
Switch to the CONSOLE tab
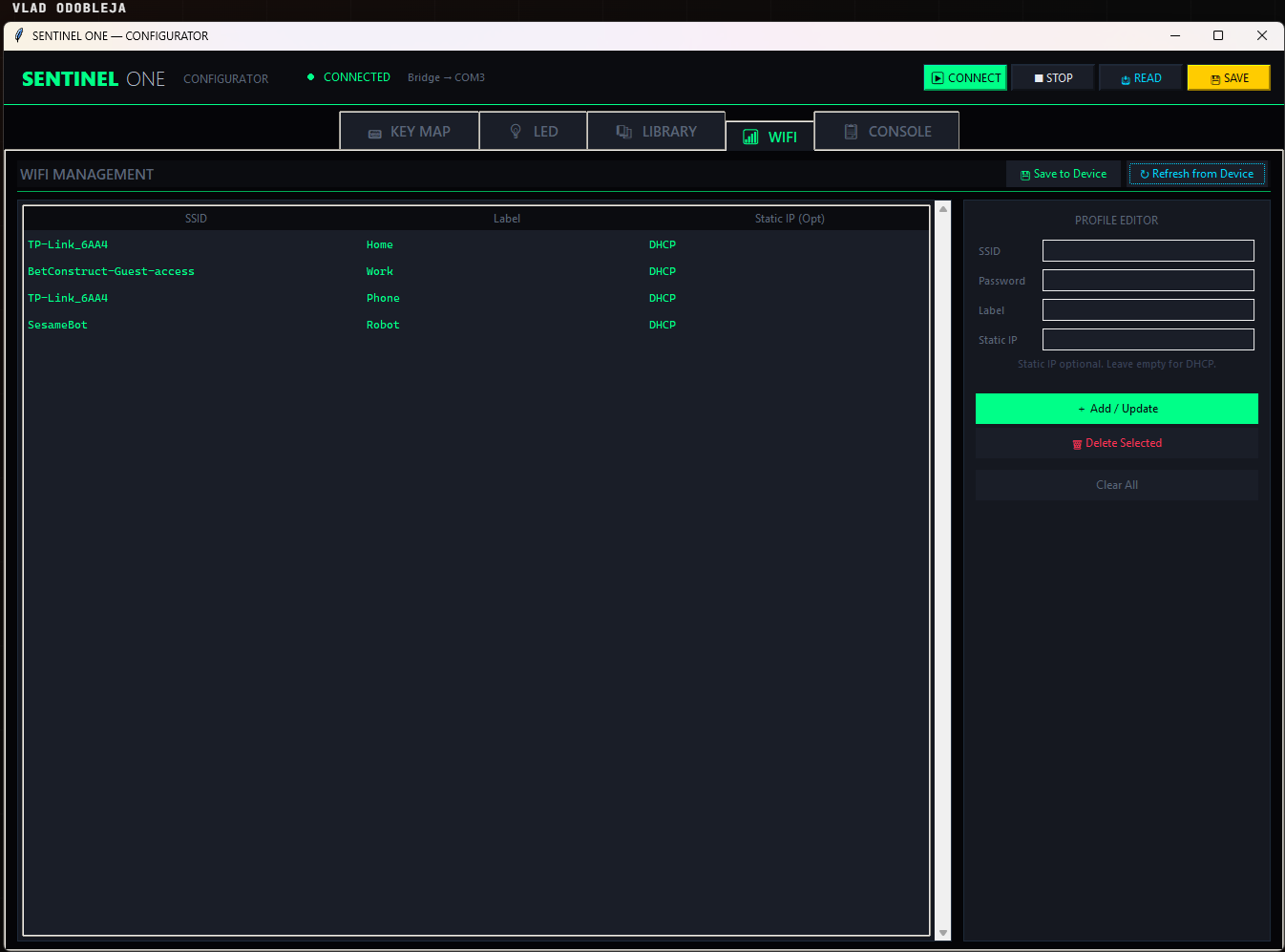click(x=887, y=132)
